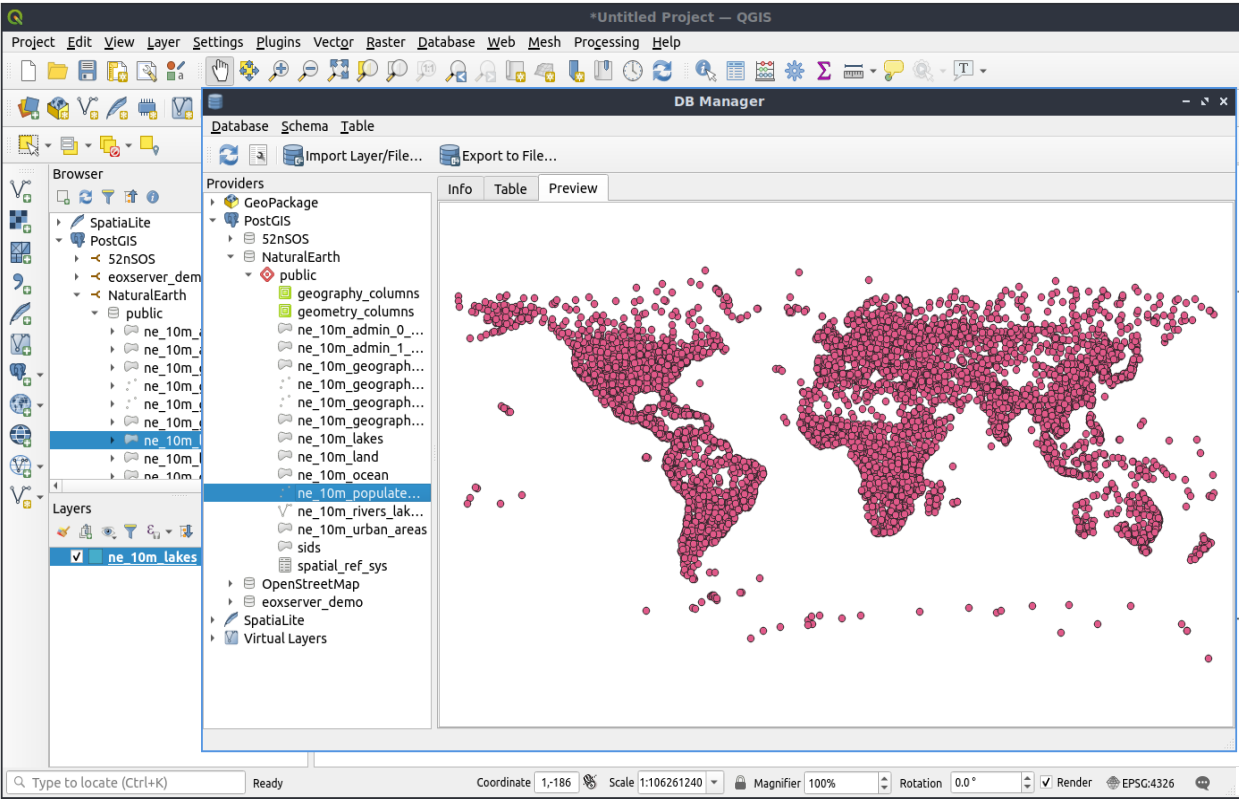The height and width of the screenshot is (799, 1239).
Task: Open the scale dropdown in status bar
Action: [x=715, y=782]
